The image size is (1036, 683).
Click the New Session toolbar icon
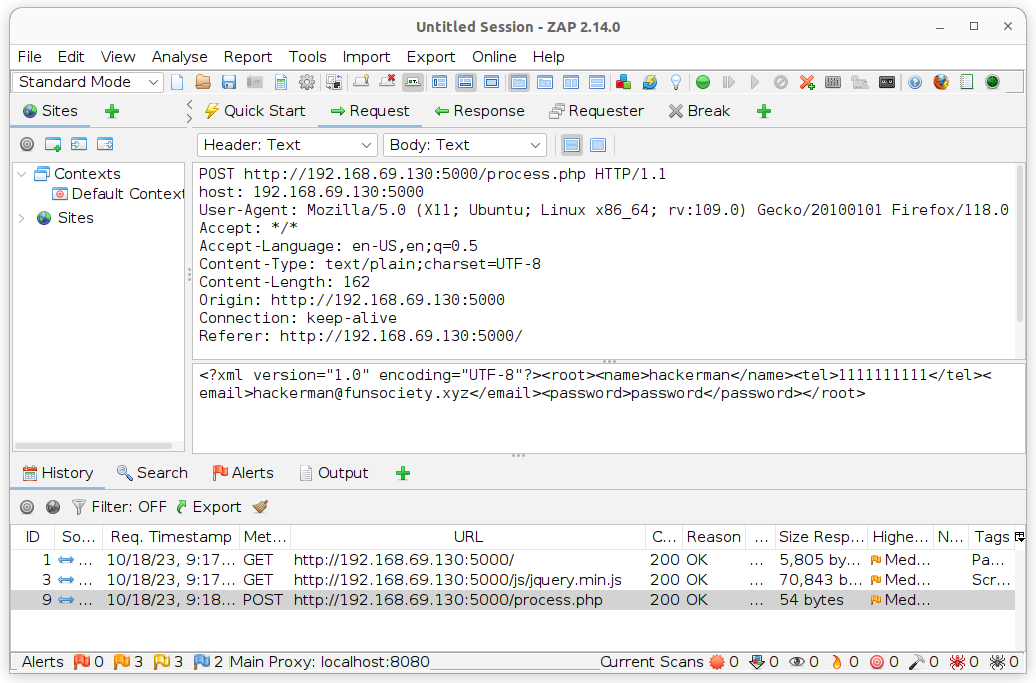point(177,82)
